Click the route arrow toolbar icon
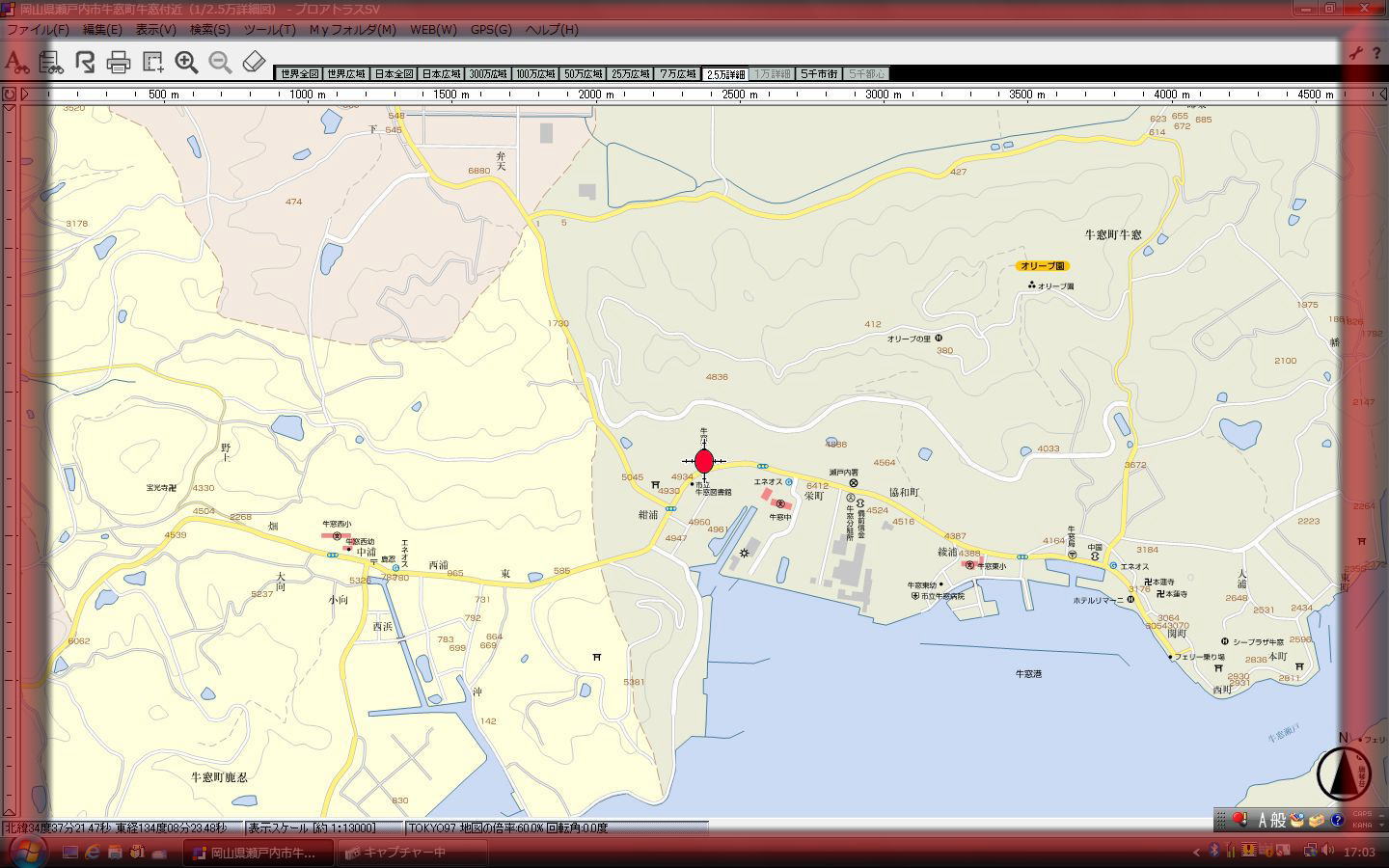 85,63
